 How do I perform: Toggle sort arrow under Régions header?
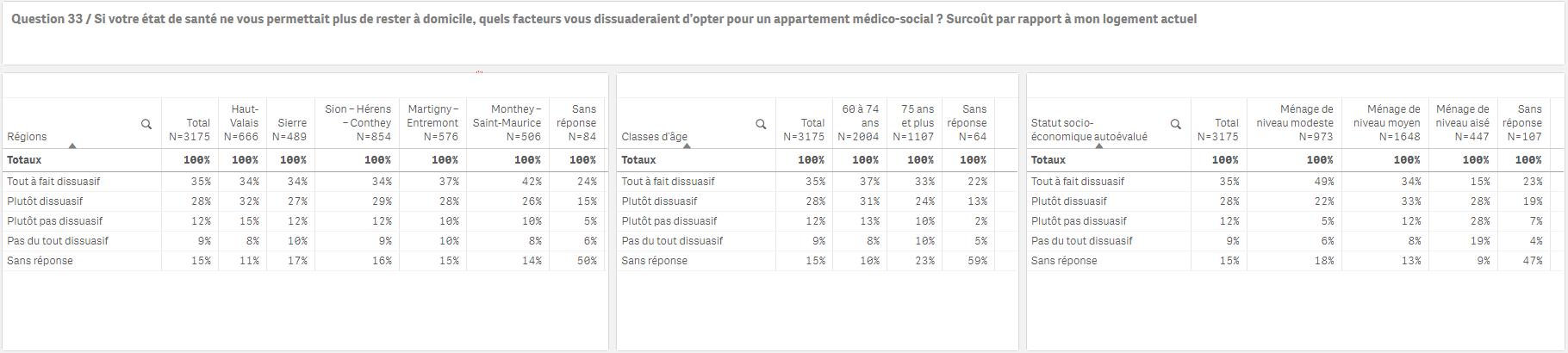pos(72,146)
